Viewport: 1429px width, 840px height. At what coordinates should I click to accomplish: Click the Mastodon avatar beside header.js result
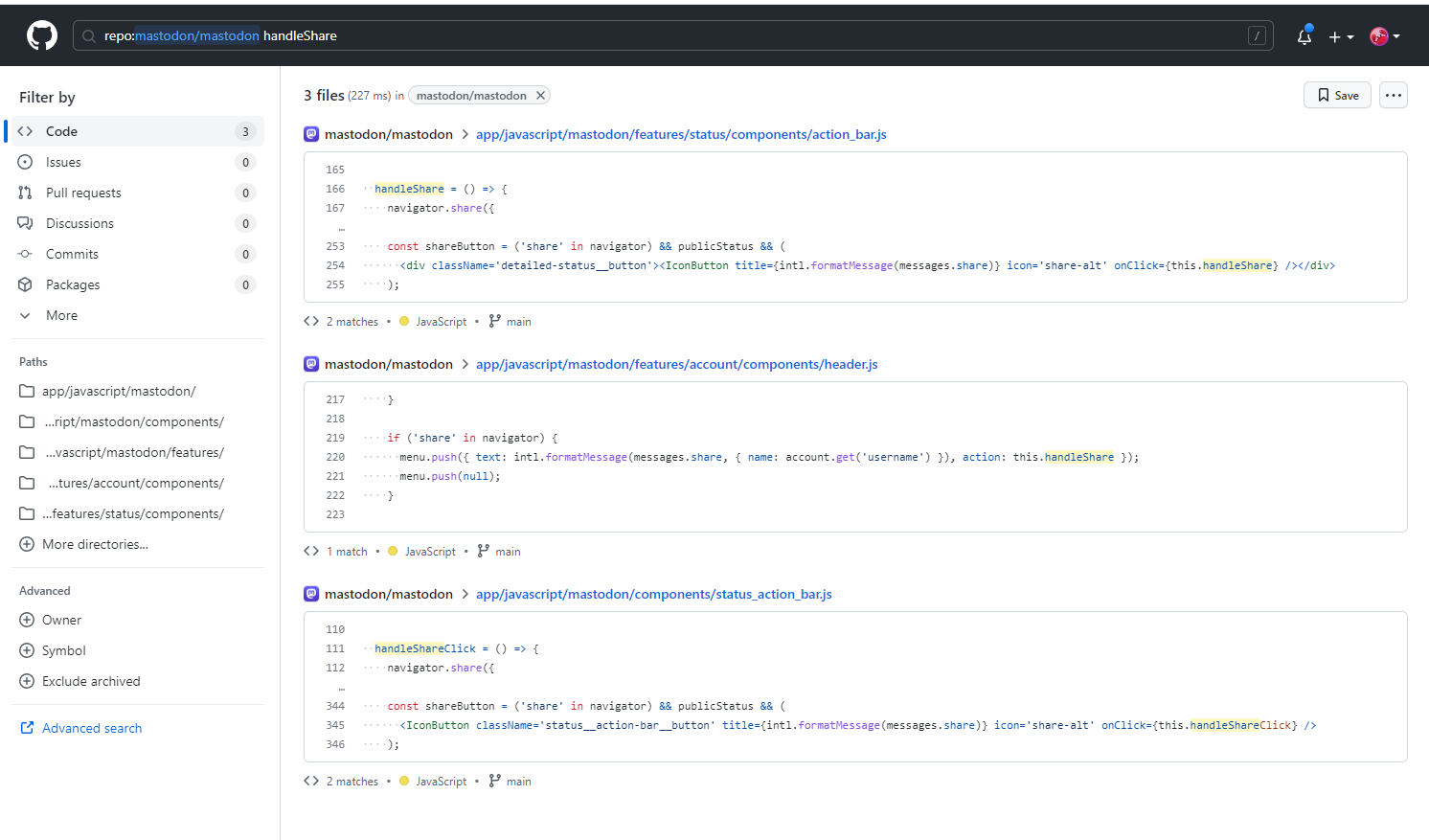point(311,364)
